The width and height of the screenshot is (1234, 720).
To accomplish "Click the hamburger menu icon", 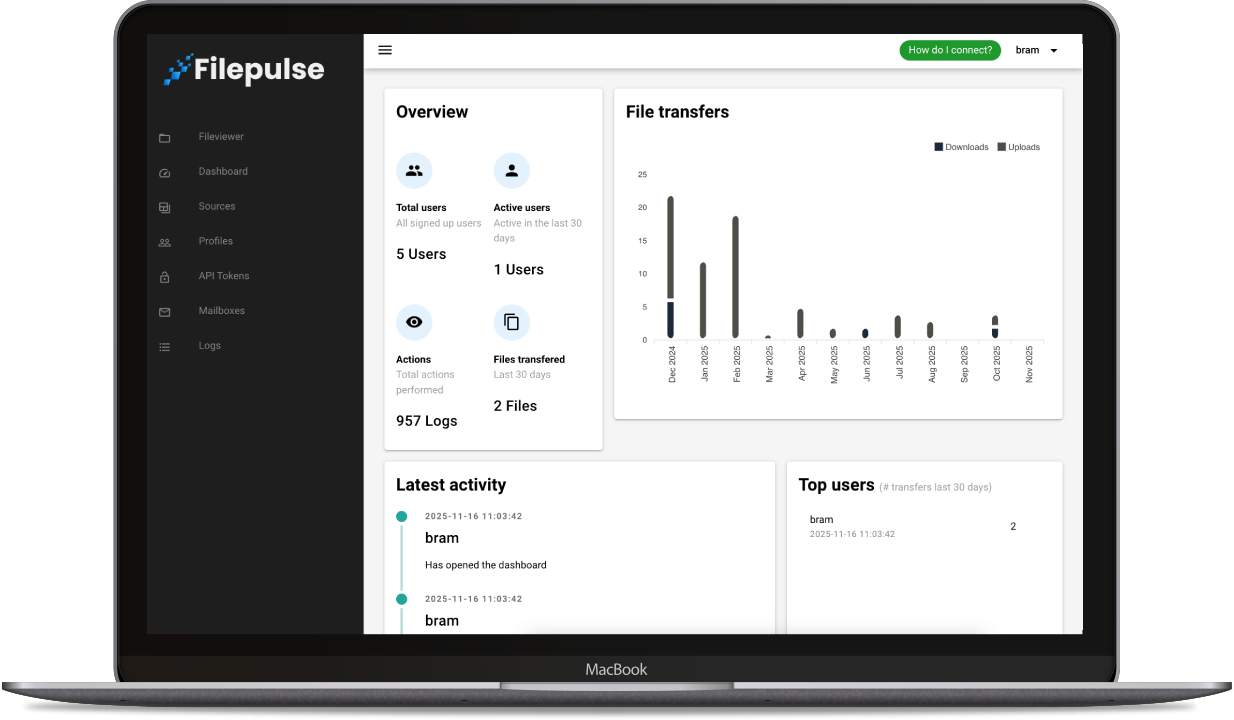I will 385,50.
